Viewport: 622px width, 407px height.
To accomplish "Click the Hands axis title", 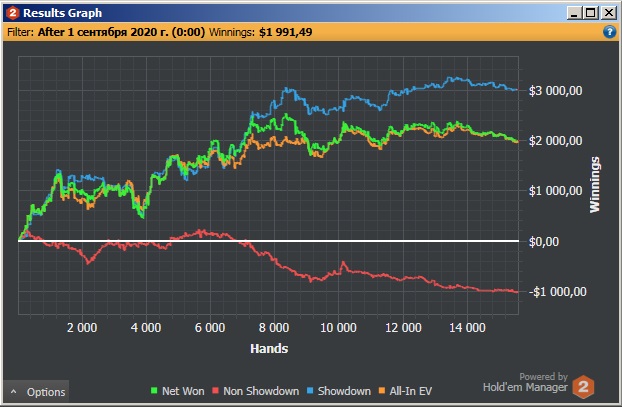I will [x=269, y=349].
